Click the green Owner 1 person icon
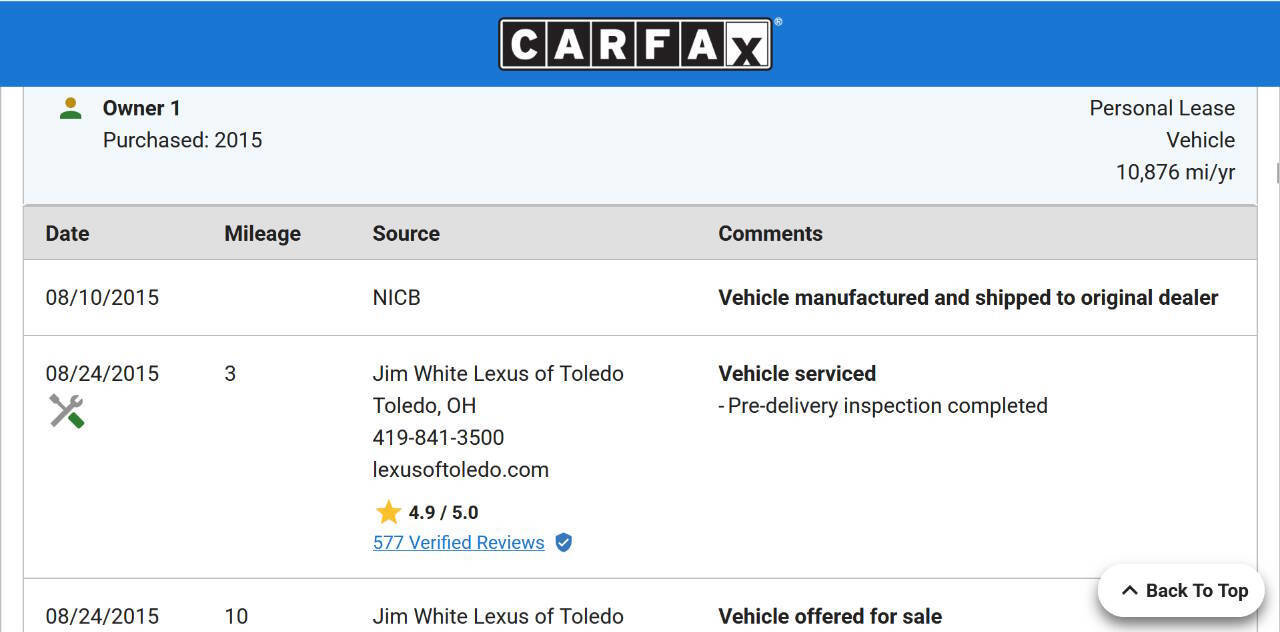 pos(70,108)
